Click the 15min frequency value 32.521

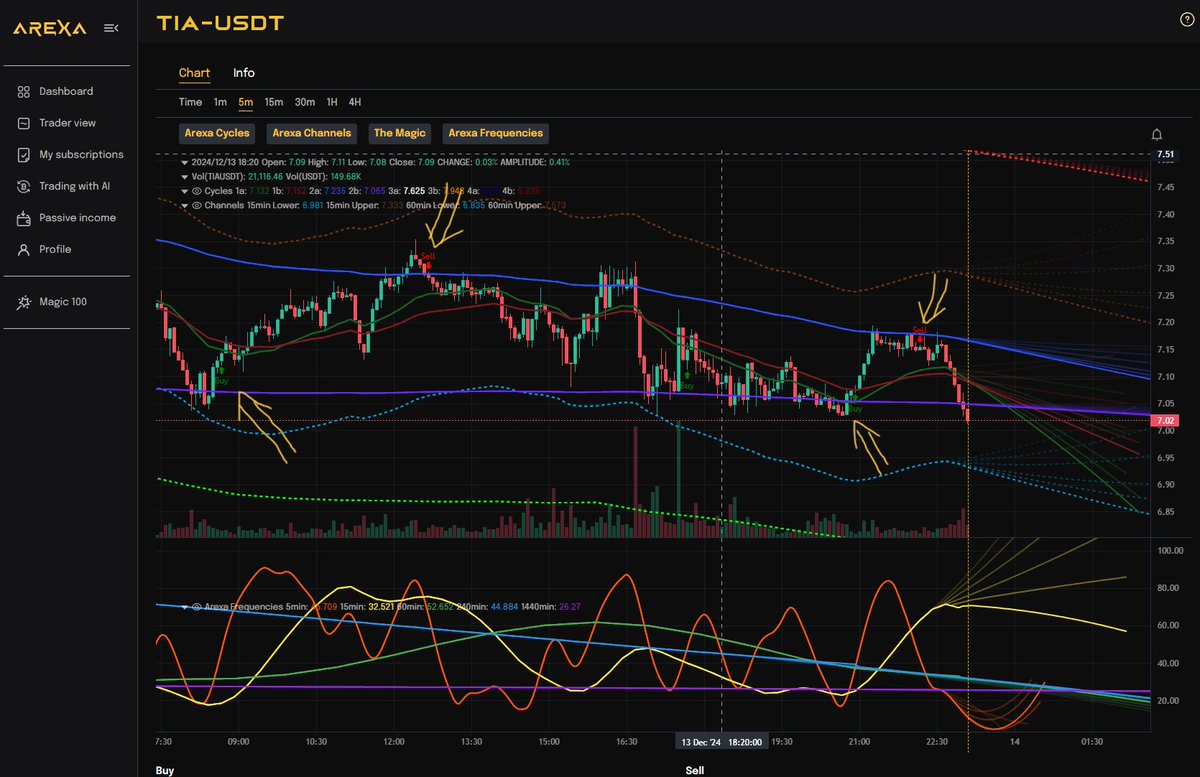pos(381,607)
